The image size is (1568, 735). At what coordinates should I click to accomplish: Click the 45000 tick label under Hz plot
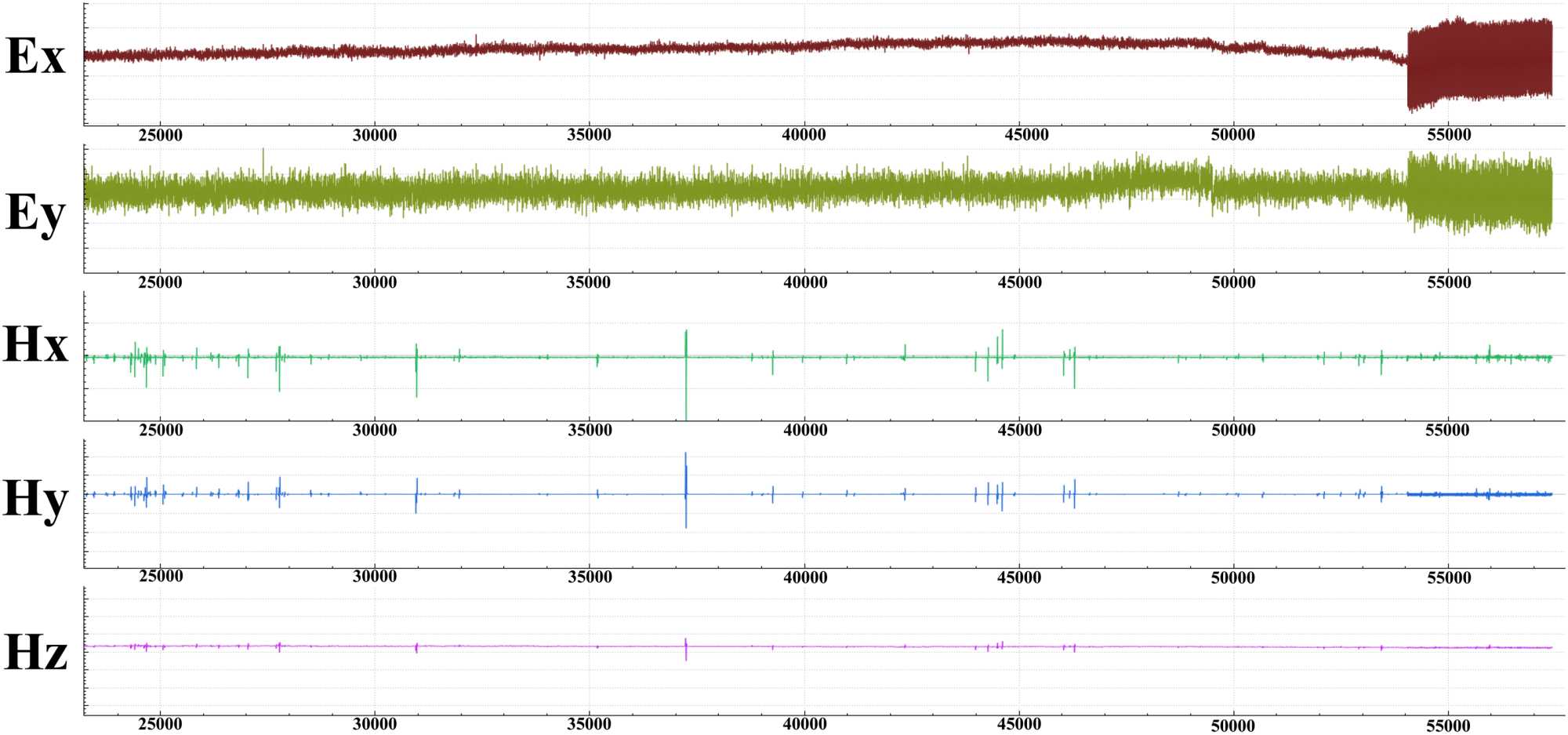click(1019, 724)
